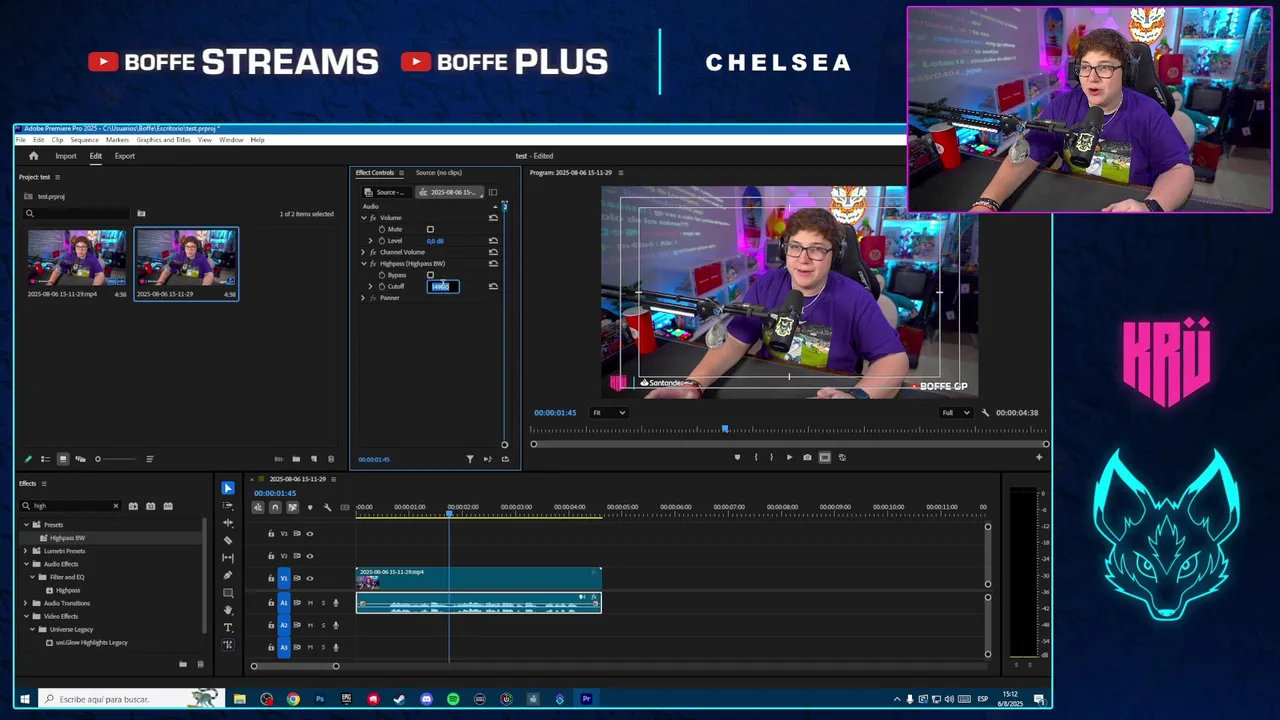1280x720 pixels.
Task: Mute audio track A1
Action: [309, 603]
